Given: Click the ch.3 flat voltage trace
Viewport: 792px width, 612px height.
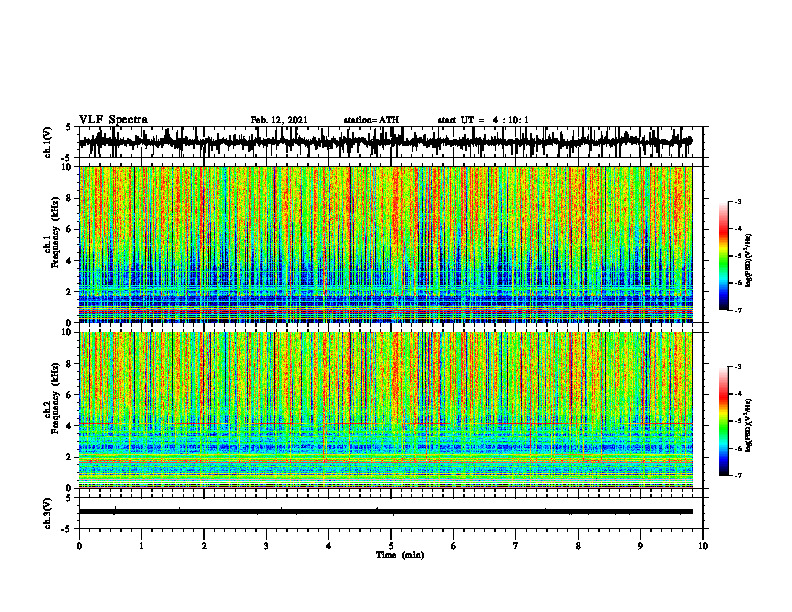Looking at the screenshot, I should click(385, 512).
